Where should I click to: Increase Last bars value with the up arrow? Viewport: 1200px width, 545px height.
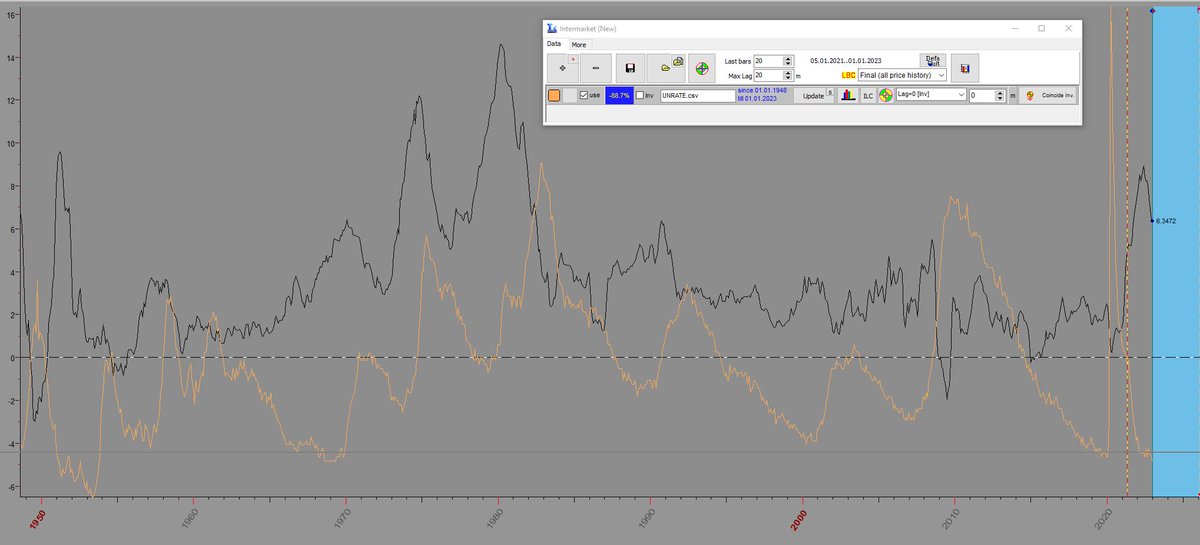788,58
